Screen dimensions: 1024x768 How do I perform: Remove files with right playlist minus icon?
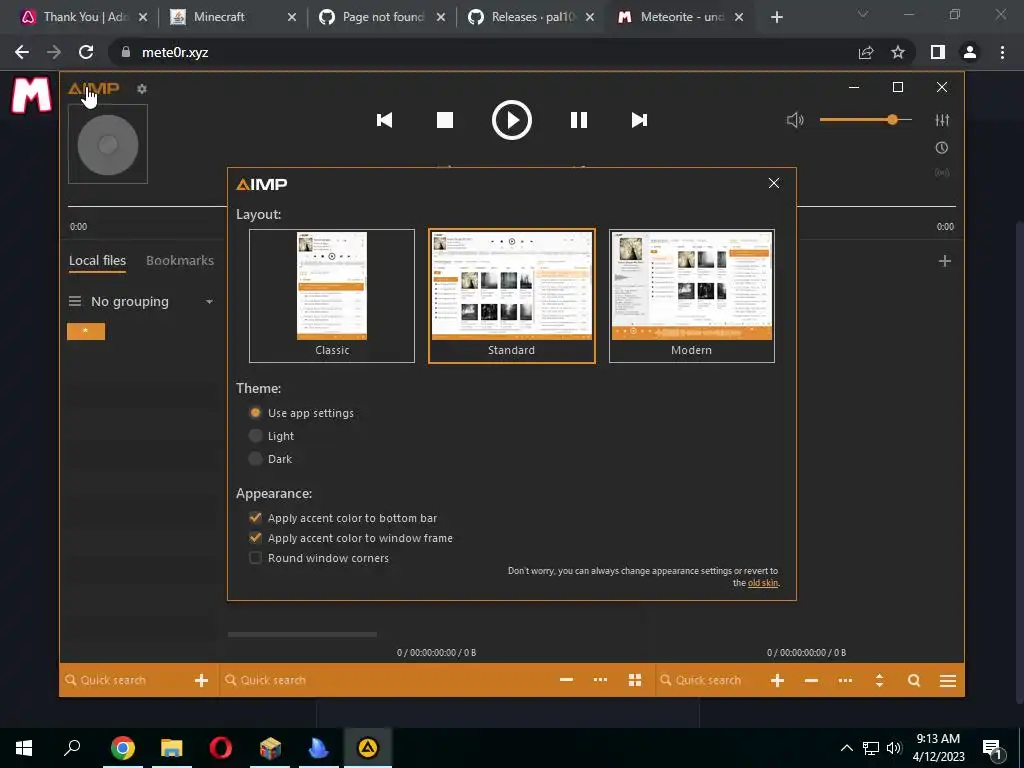pyautogui.click(x=811, y=680)
